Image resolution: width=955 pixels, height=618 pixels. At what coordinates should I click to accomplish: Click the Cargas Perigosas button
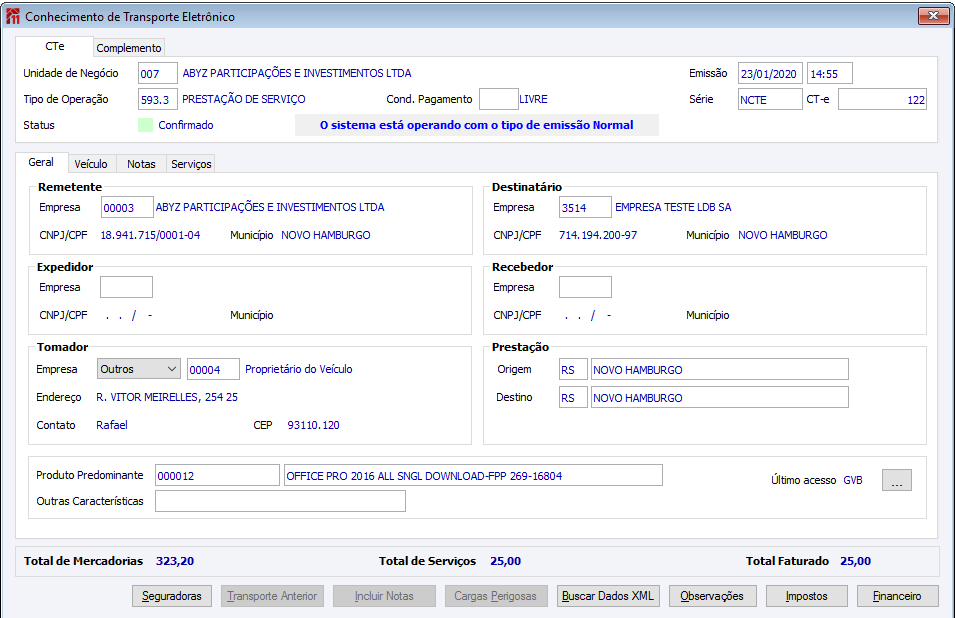[496, 596]
